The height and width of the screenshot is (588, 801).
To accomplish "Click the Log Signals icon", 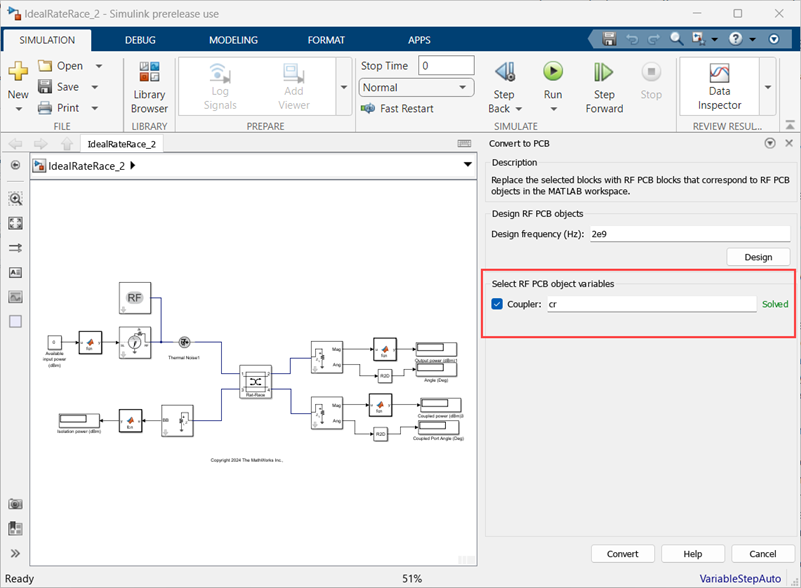I will pos(221,86).
